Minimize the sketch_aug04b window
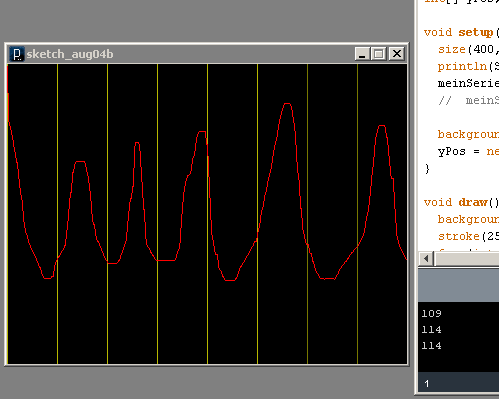 [362, 54]
